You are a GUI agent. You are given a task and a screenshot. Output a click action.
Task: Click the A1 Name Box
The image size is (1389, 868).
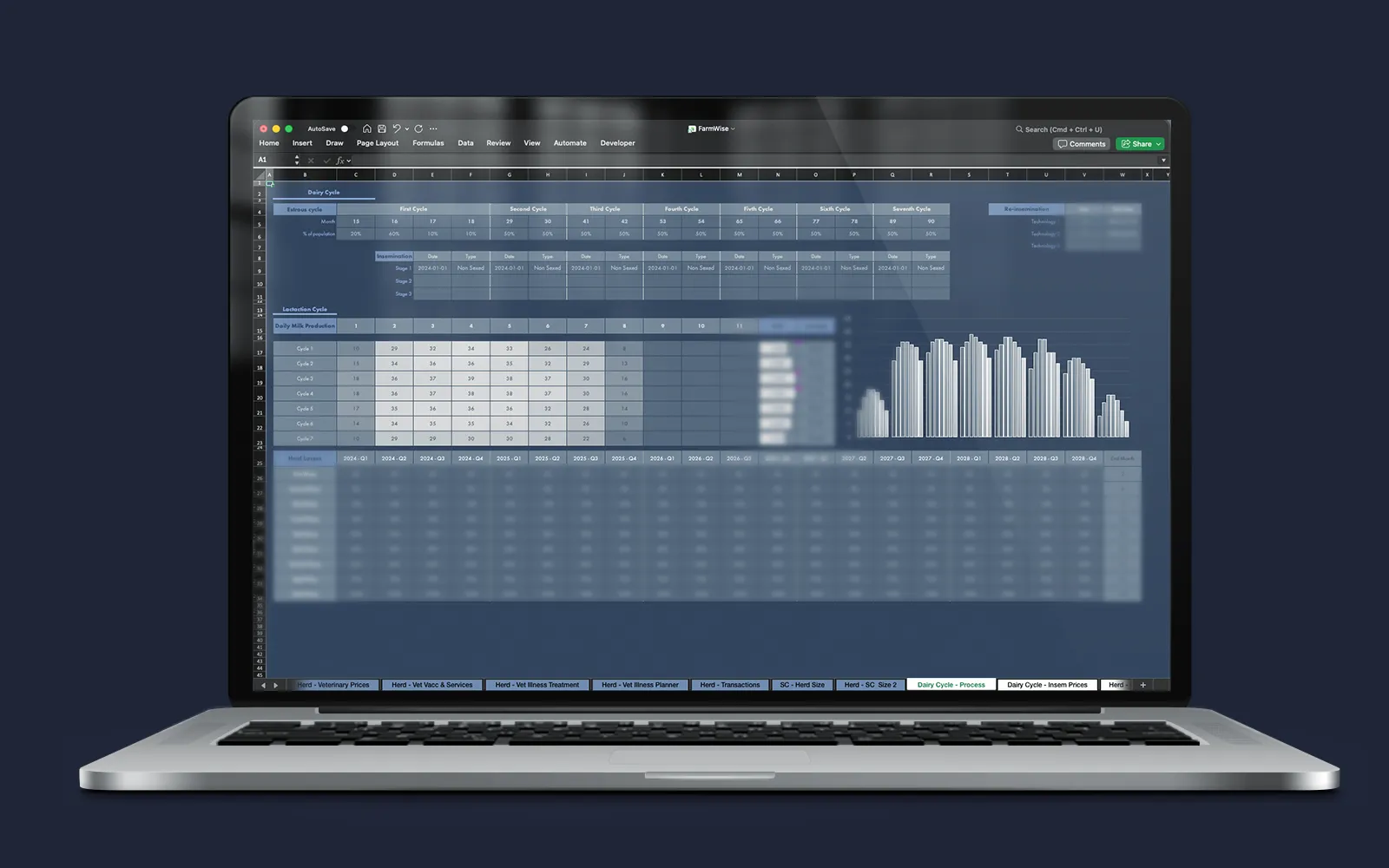[273, 161]
